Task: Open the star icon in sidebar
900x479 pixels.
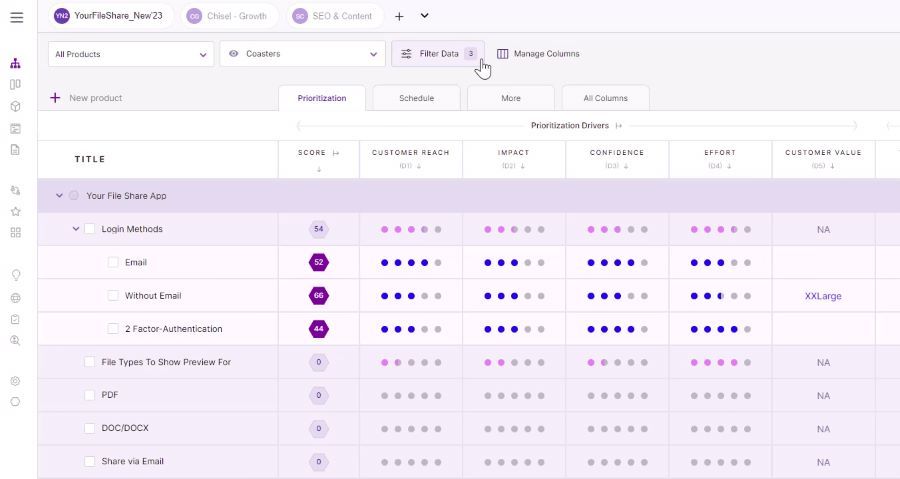Action: tap(15, 211)
